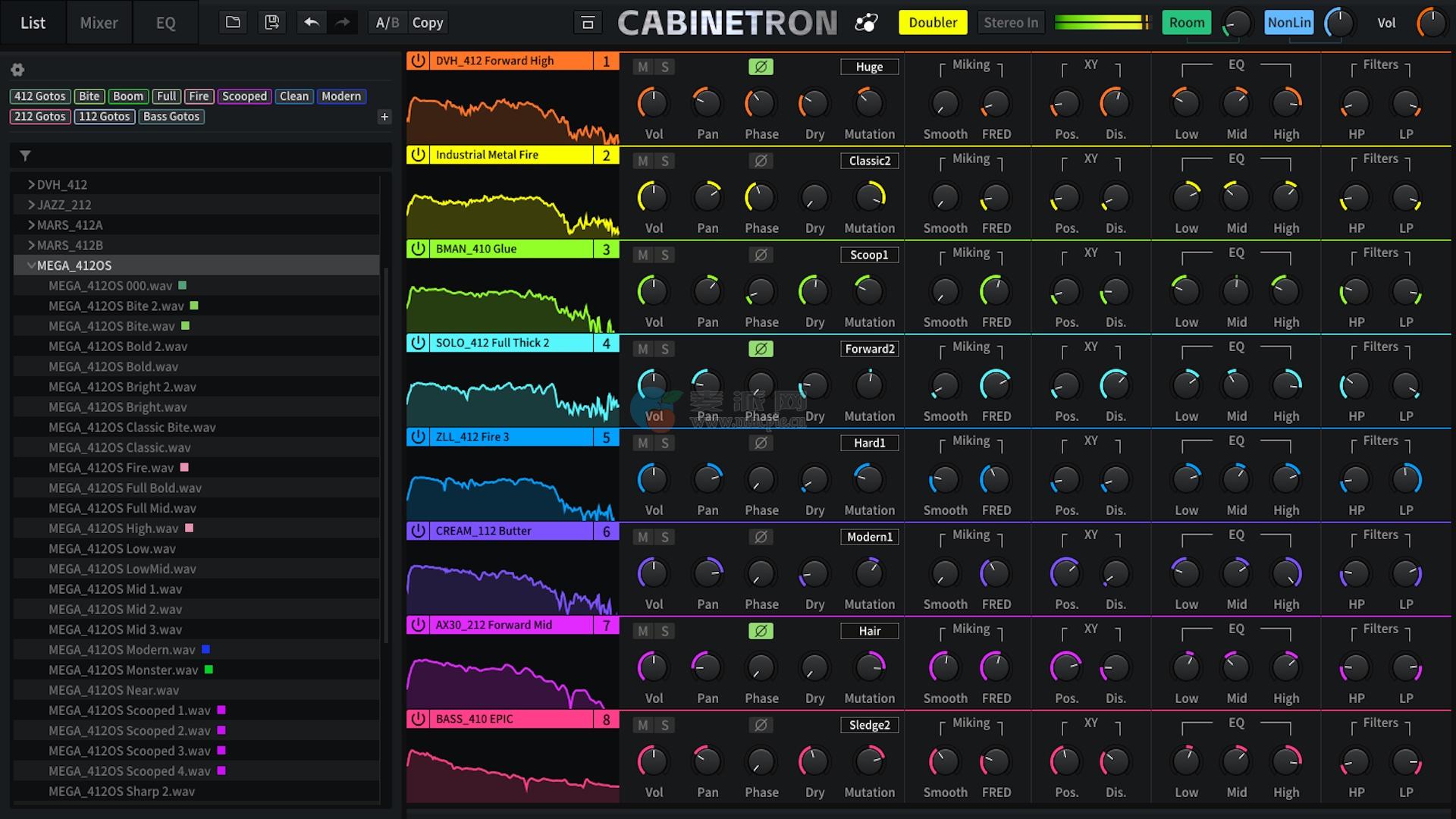Switch to the EQ tab
This screenshot has width=1456, height=819.
click(x=165, y=23)
